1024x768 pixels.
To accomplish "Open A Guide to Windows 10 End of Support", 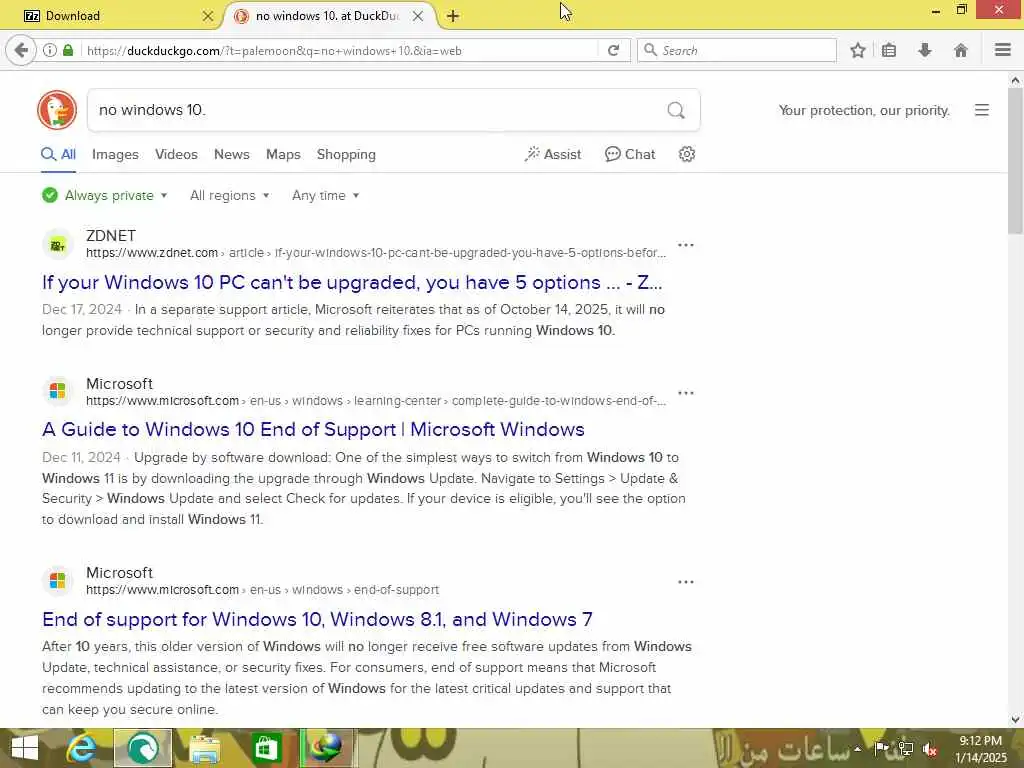I will click(x=313, y=429).
